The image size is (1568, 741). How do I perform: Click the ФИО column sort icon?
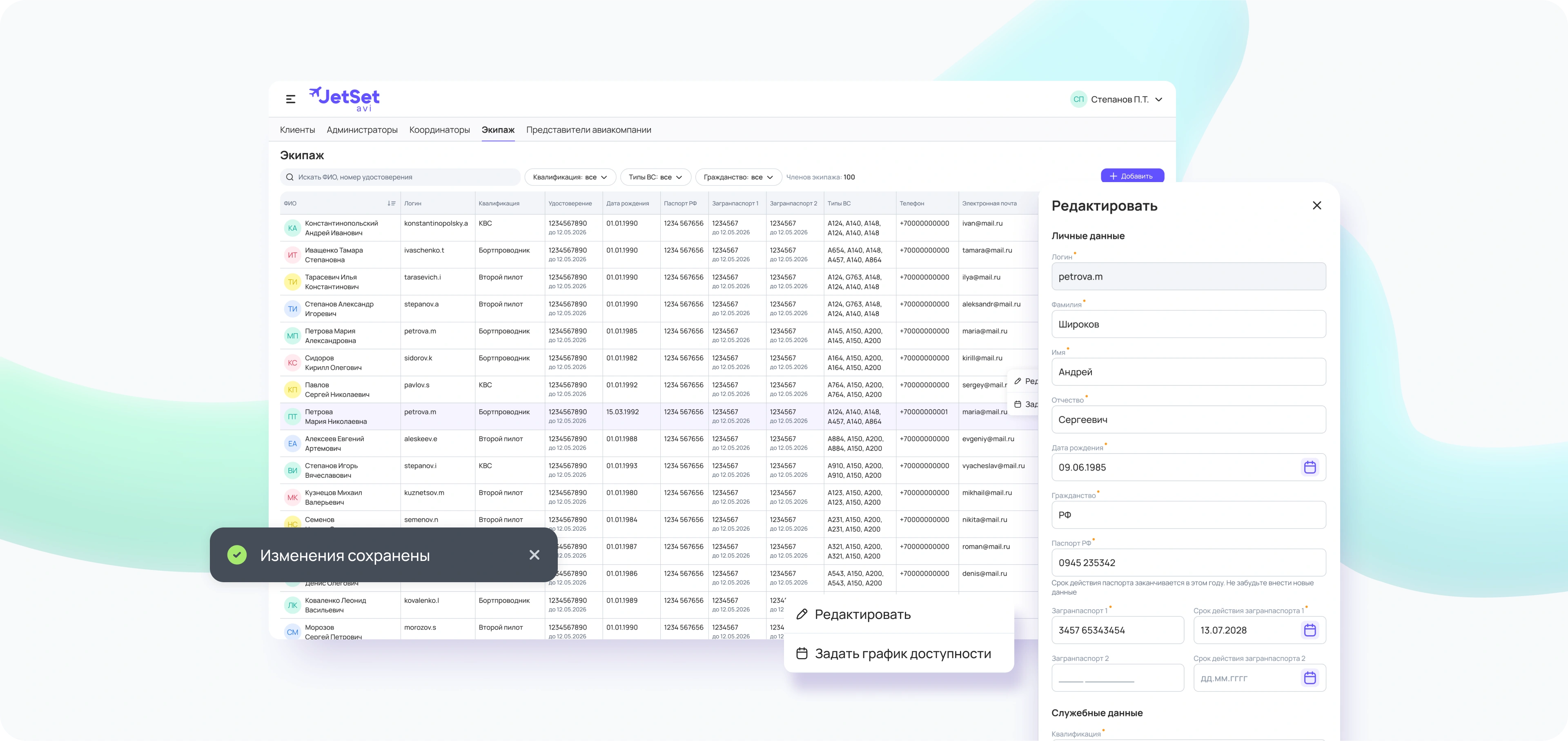pos(391,203)
